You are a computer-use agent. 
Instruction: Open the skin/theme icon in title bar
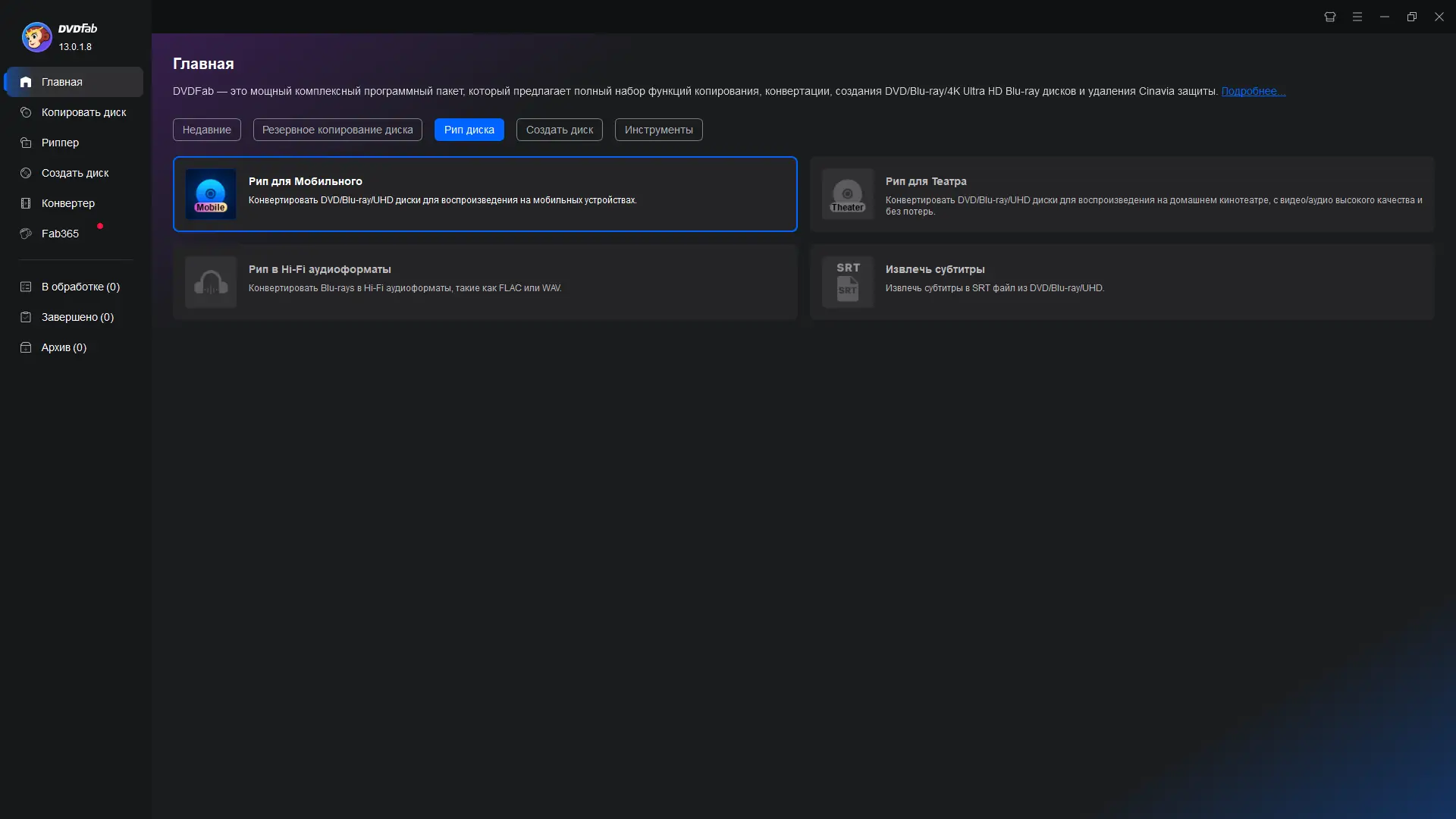coord(1329,17)
